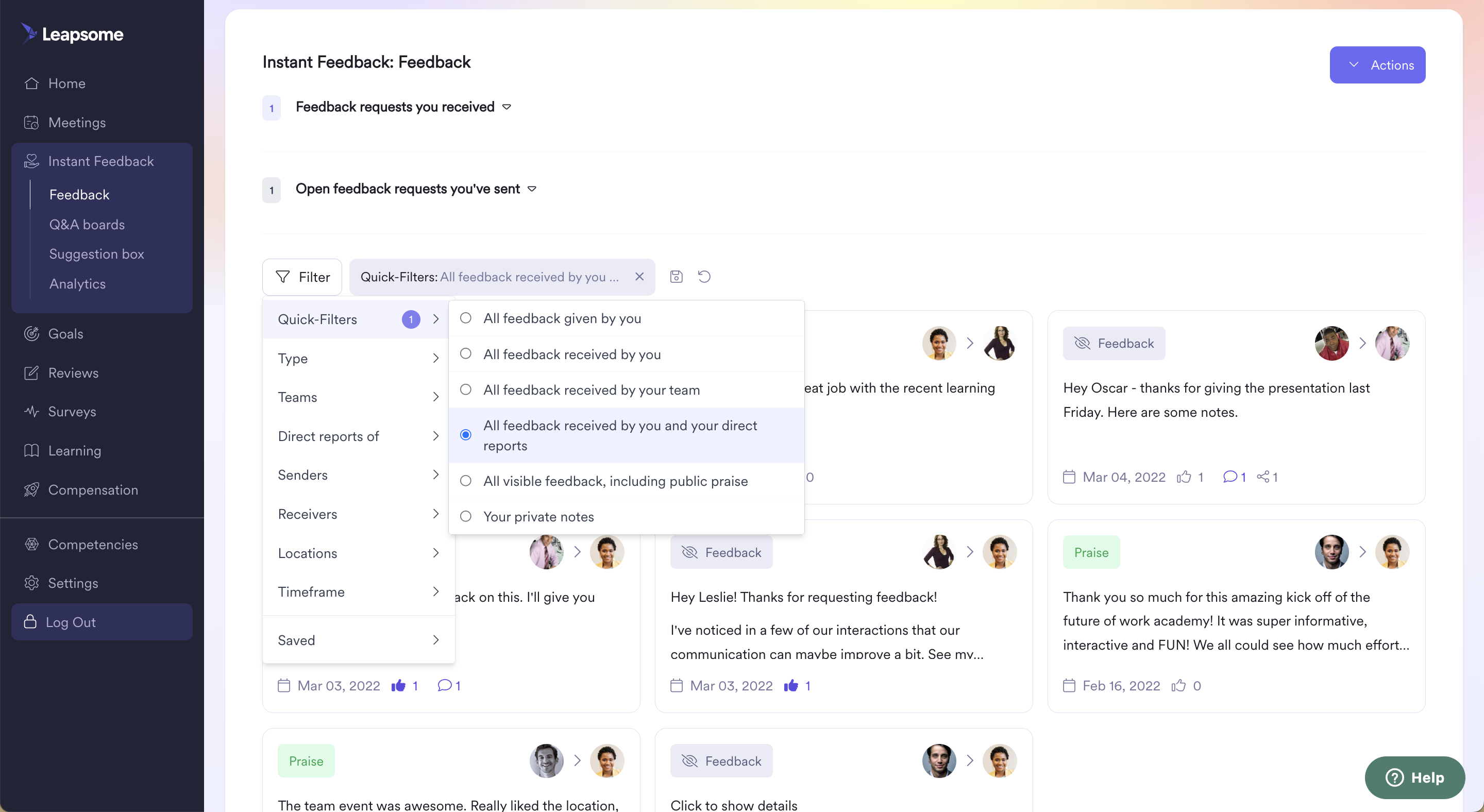
Task: Select All feedback given by you
Action: (626, 318)
